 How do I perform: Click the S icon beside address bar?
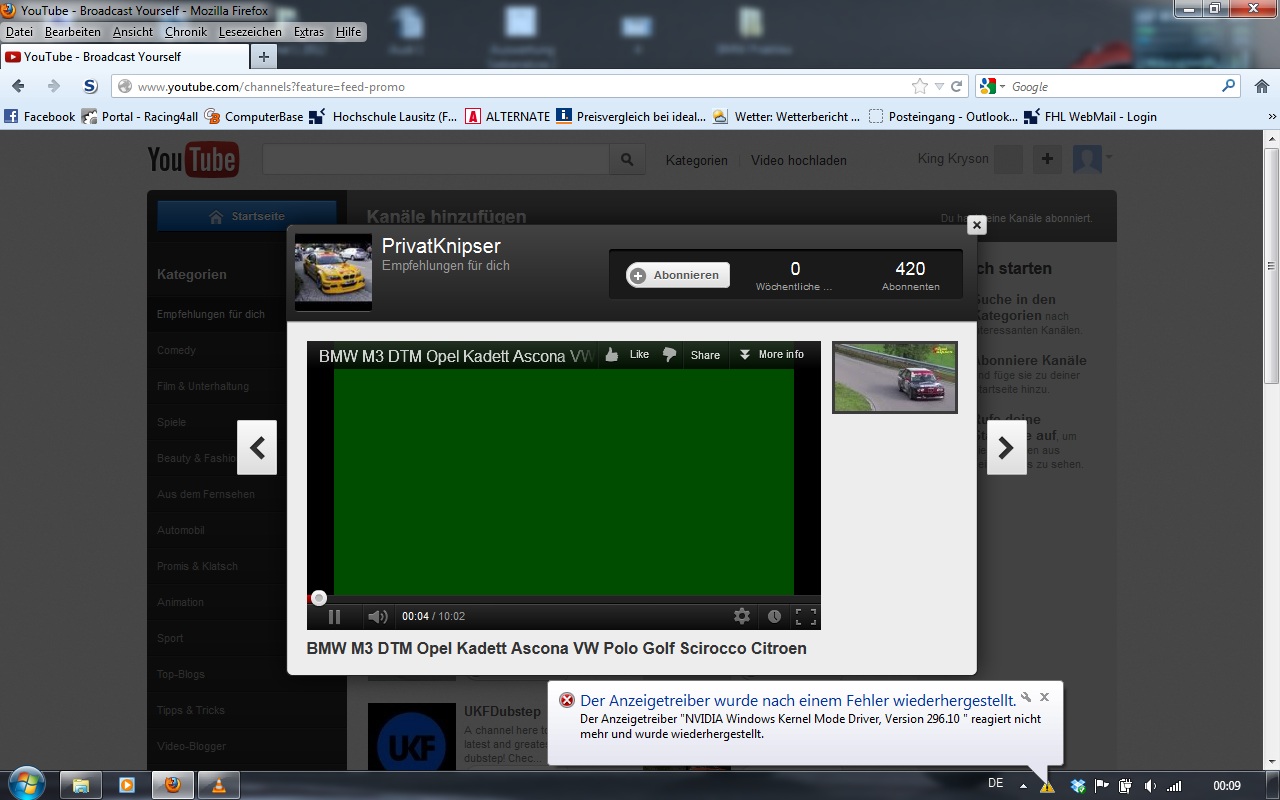tap(90, 86)
